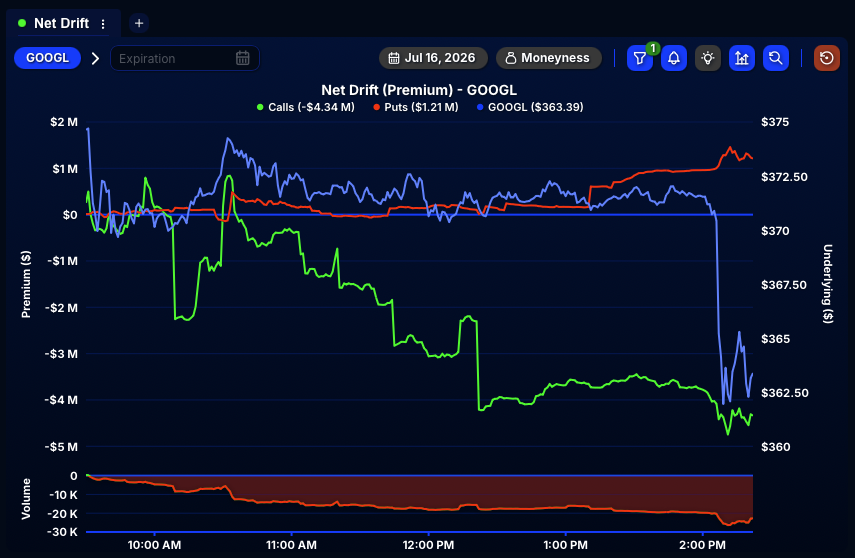Open the Moneyness selector
The image size is (855, 558).
point(549,58)
